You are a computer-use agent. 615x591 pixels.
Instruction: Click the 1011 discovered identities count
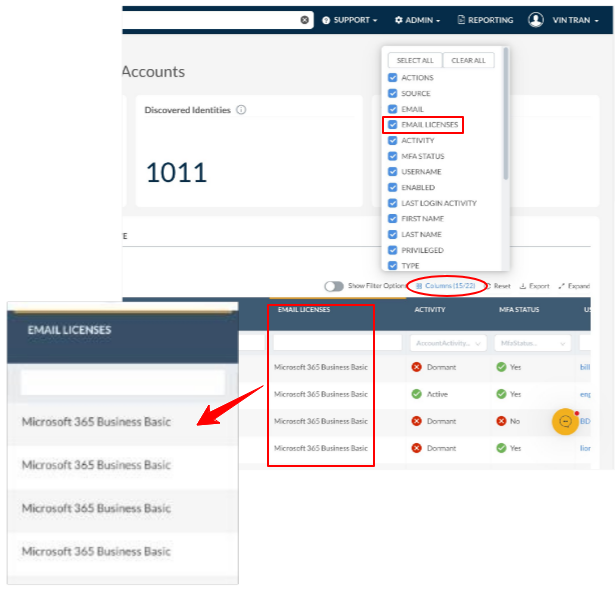coord(176,173)
